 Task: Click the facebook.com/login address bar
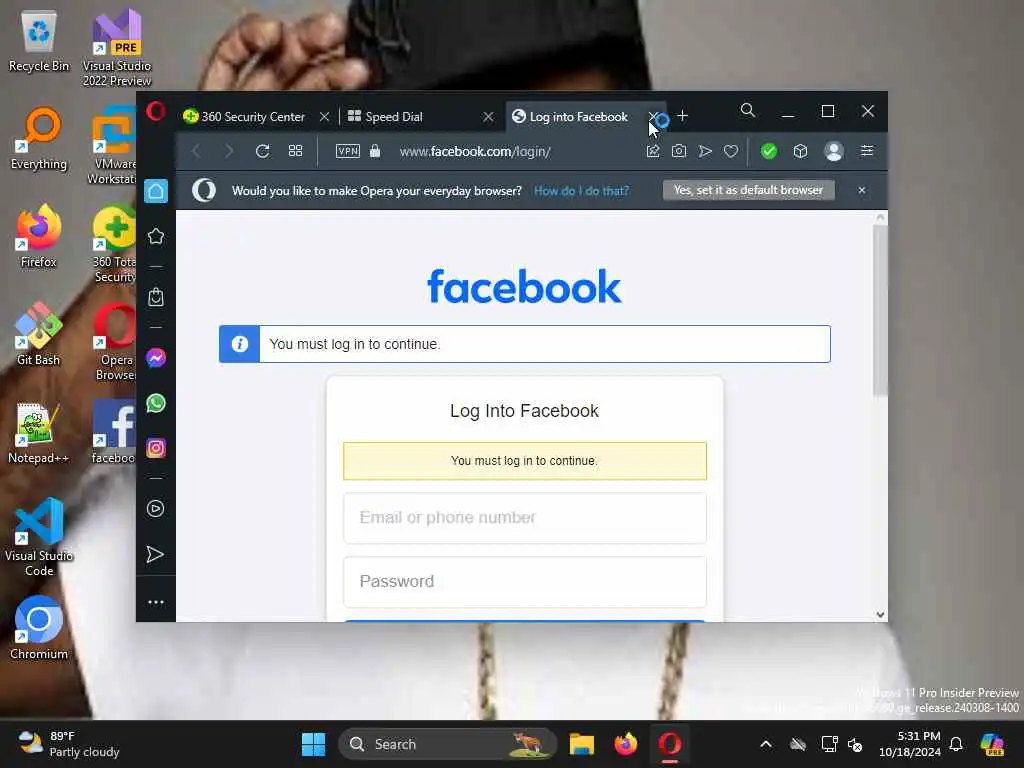click(x=475, y=152)
